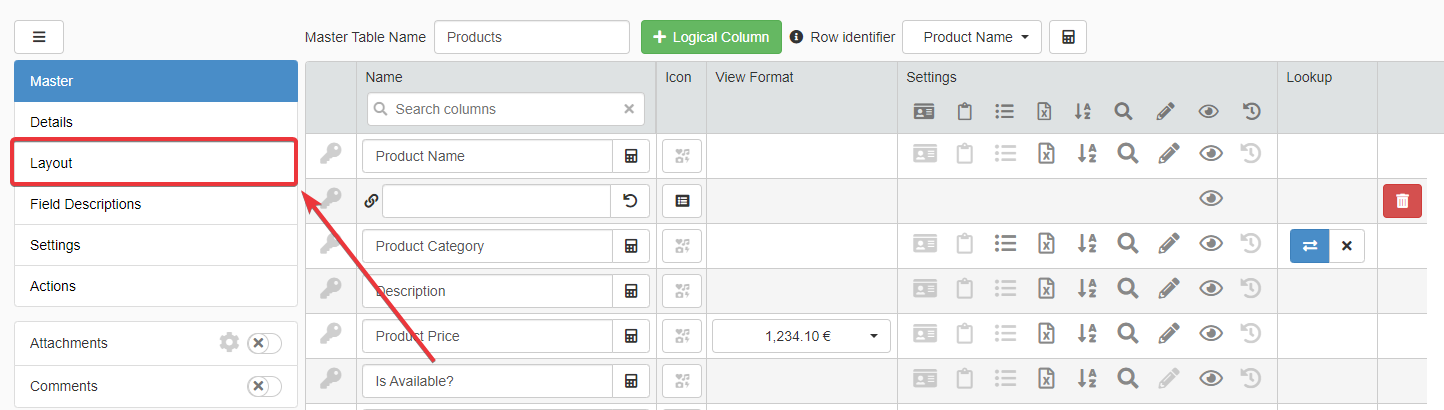Image resolution: width=1444 pixels, height=410 pixels.
Task: Click the undo arrow in linked column row
Action: pyautogui.click(x=630, y=201)
